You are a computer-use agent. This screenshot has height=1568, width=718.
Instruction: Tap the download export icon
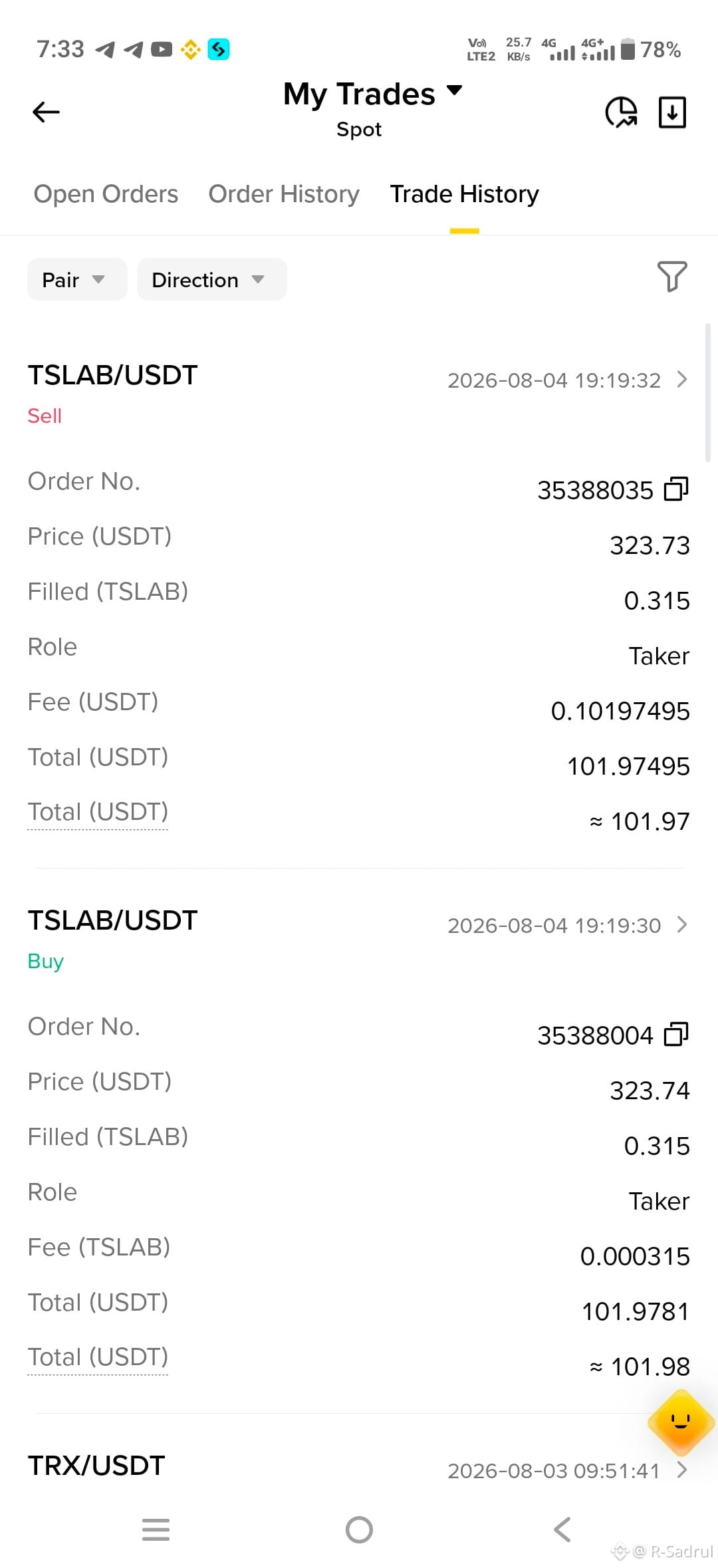click(672, 112)
